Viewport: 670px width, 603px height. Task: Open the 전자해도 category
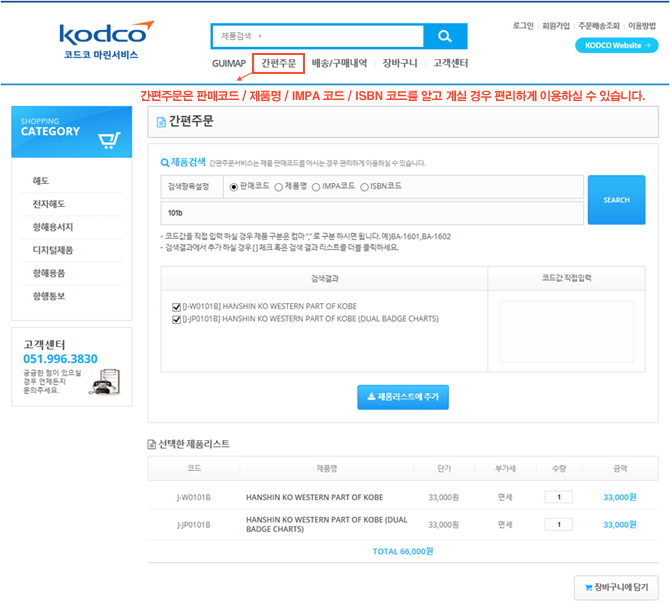click(x=49, y=204)
